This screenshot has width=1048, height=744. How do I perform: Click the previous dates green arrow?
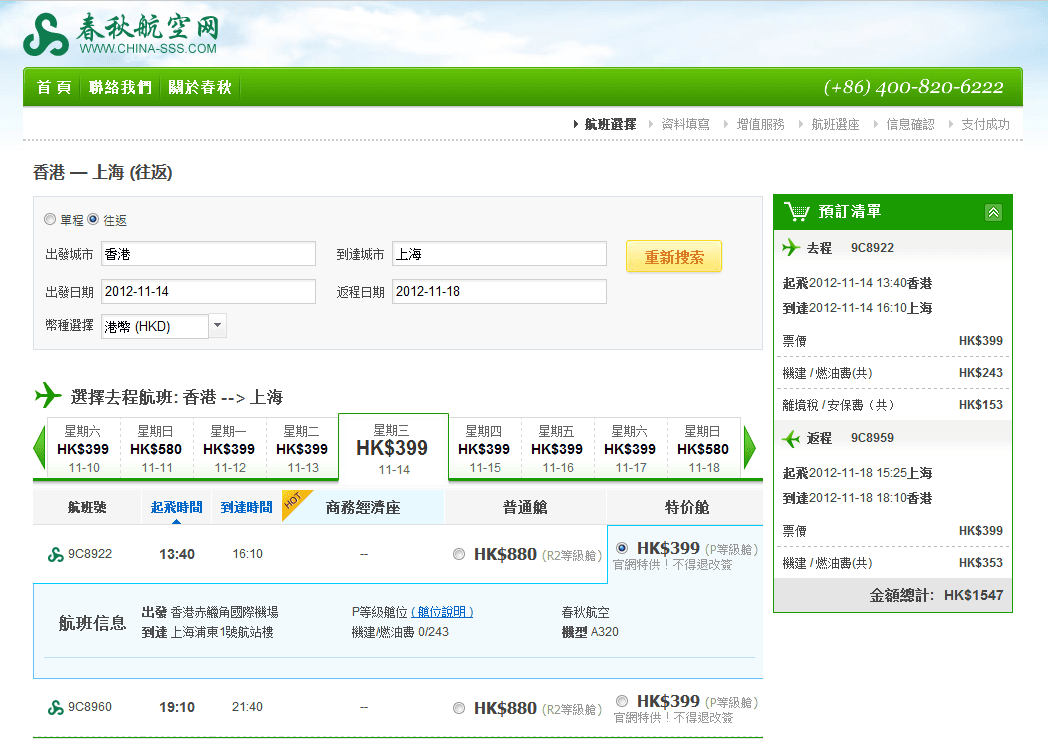(x=40, y=447)
